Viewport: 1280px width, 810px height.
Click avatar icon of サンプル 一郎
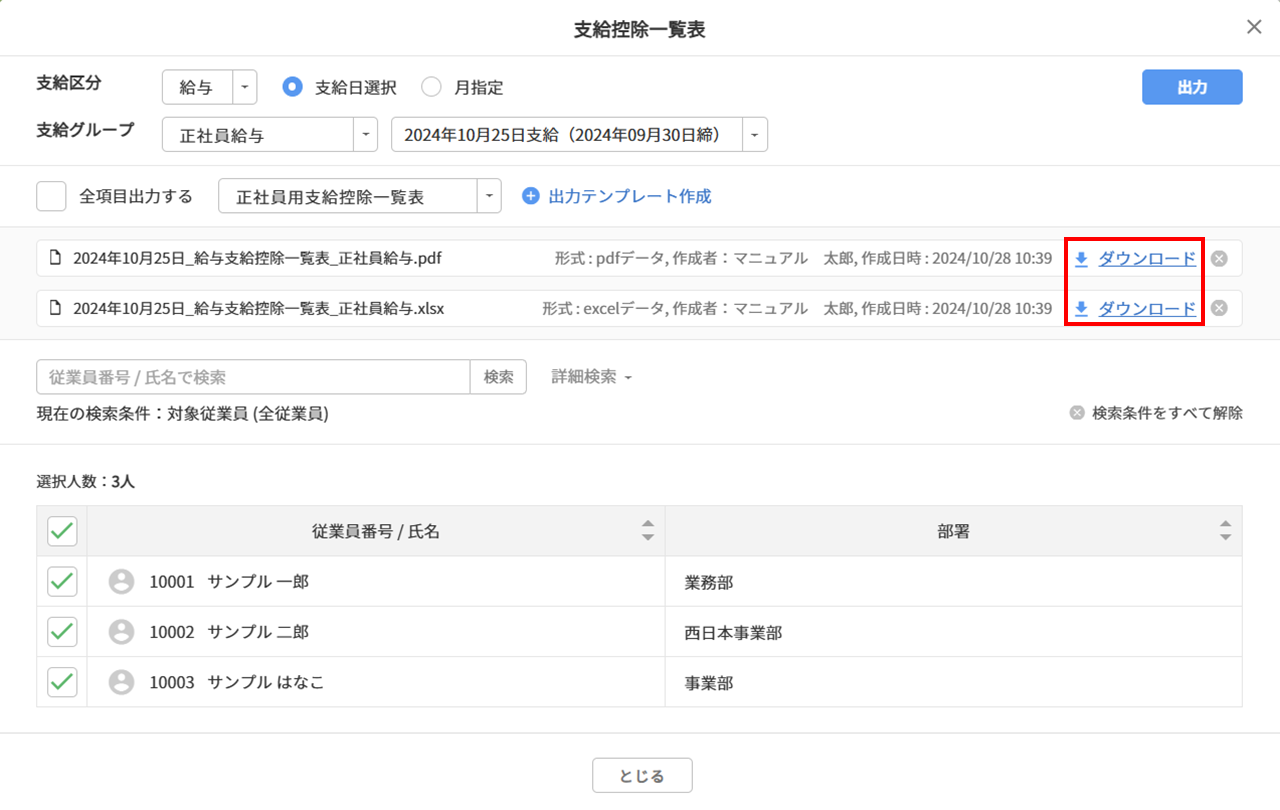121,582
